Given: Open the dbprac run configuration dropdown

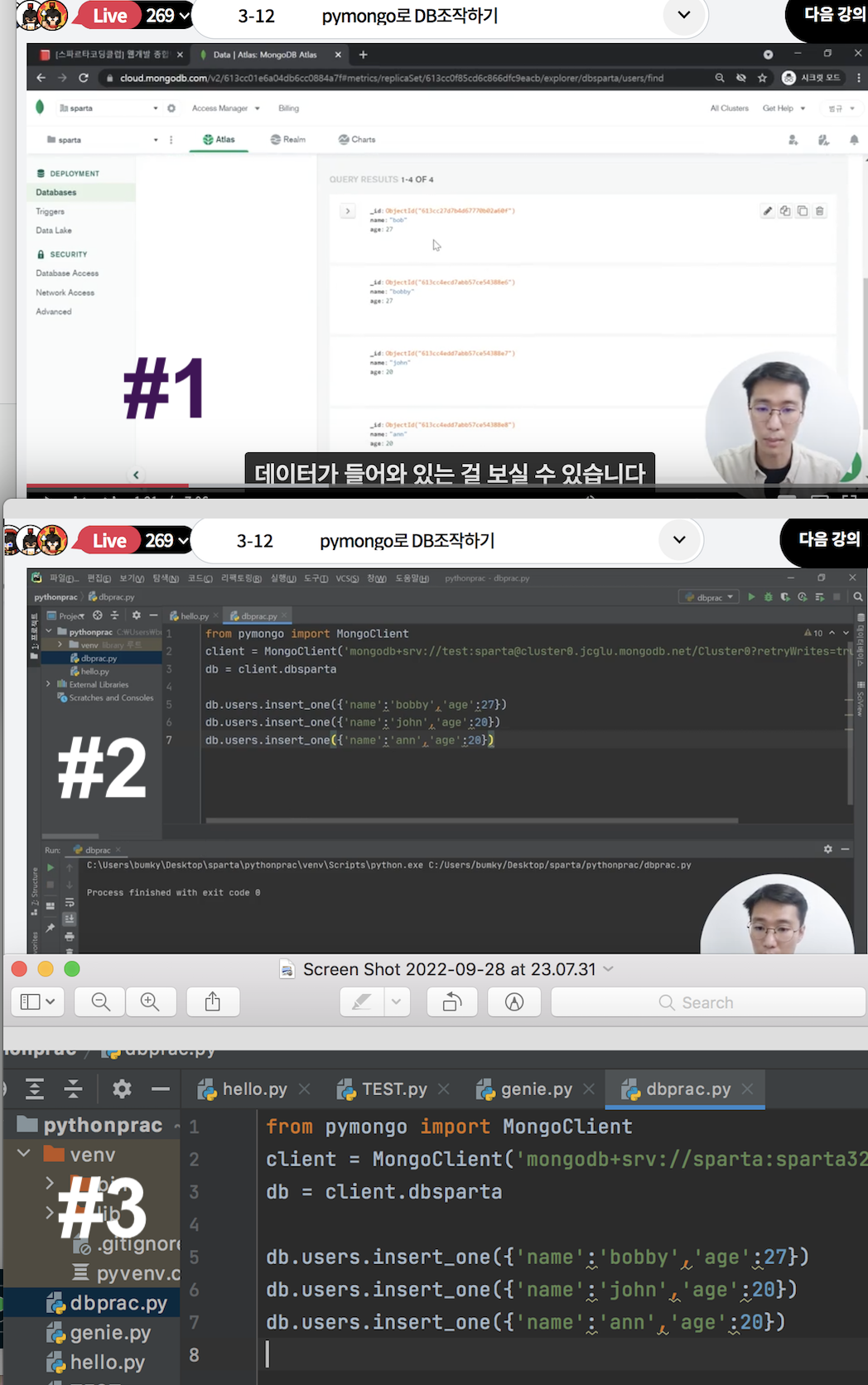Looking at the screenshot, I should pyautogui.click(x=709, y=596).
